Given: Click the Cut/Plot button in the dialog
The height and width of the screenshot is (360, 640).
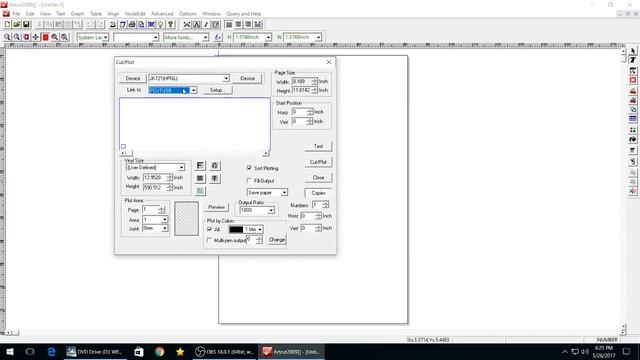Looking at the screenshot, I should (x=318, y=162).
